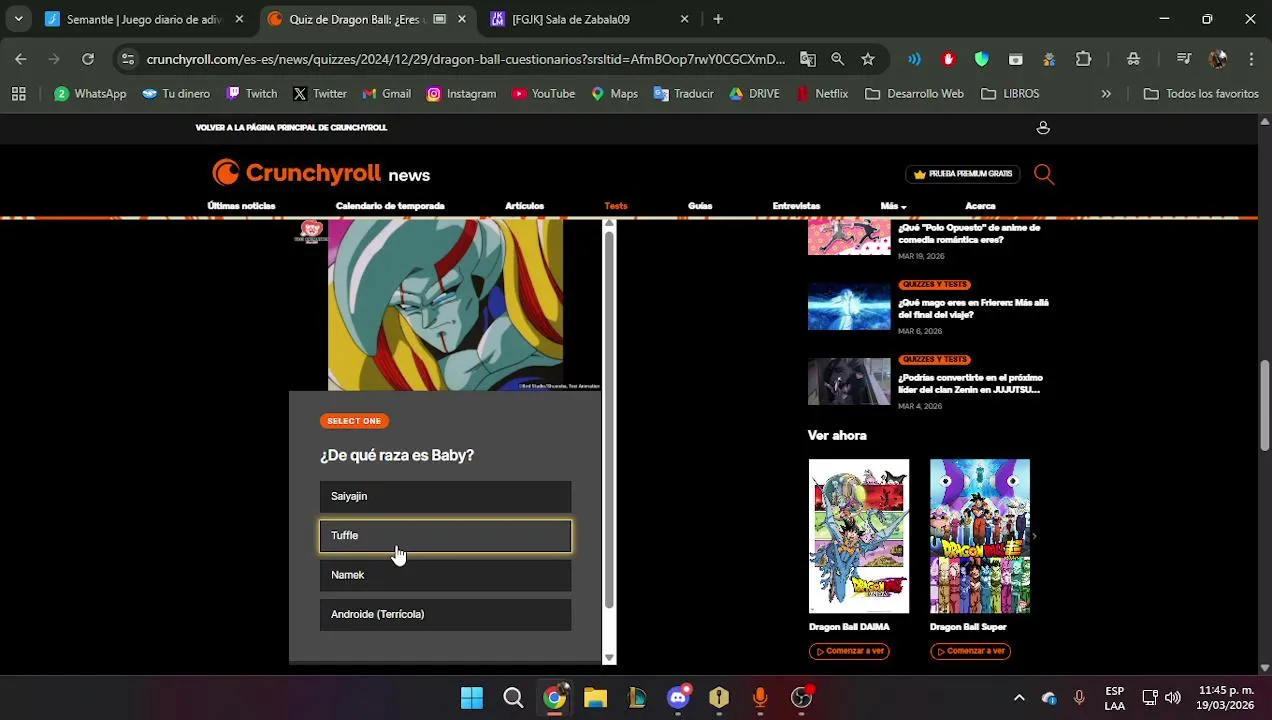Click Volver a la página principal de Crunchyroll
Screen dimensions: 1272x720
coord(291,128)
